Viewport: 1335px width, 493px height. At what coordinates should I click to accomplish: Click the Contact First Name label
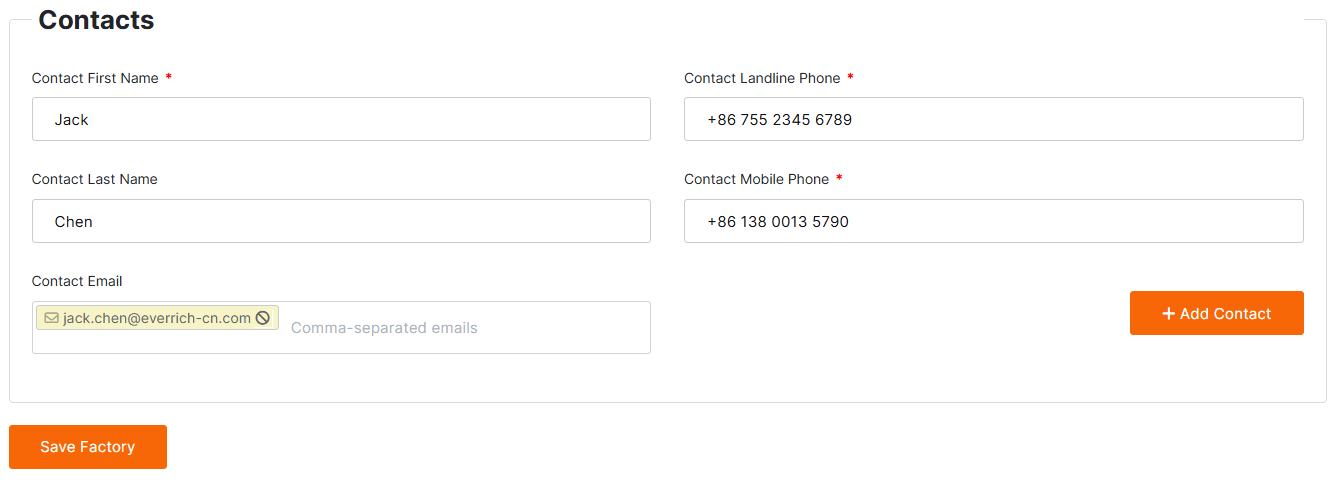click(95, 78)
